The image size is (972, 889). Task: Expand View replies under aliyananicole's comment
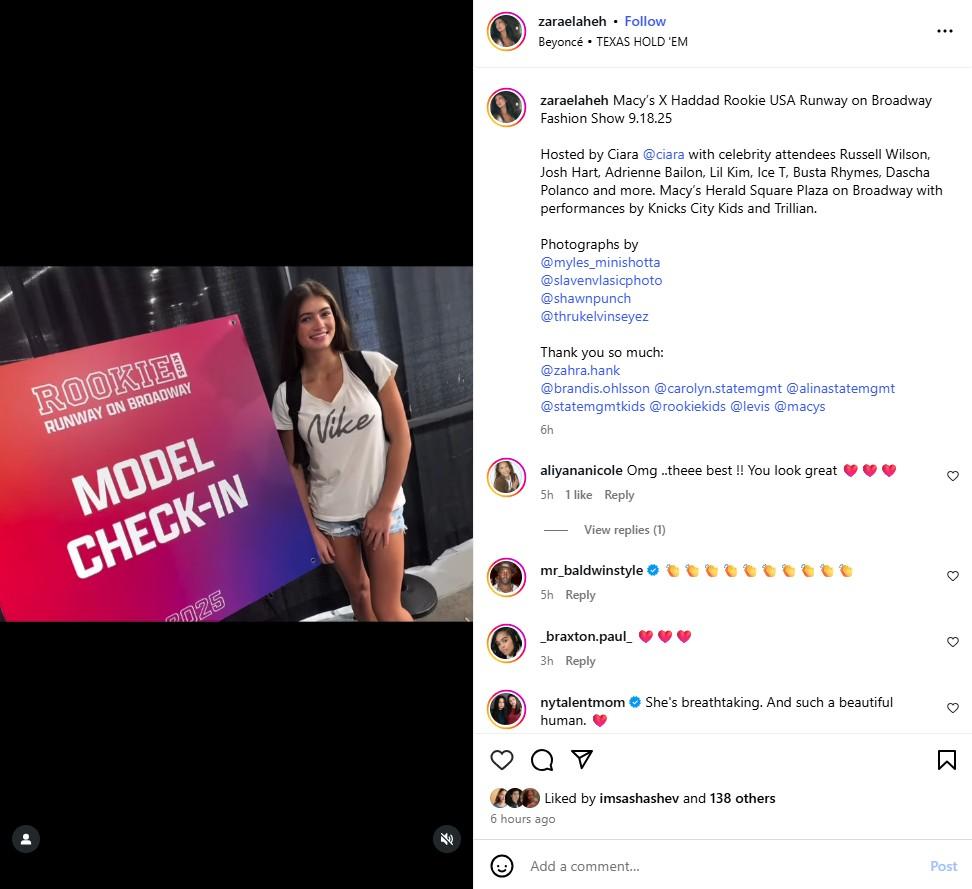(624, 529)
